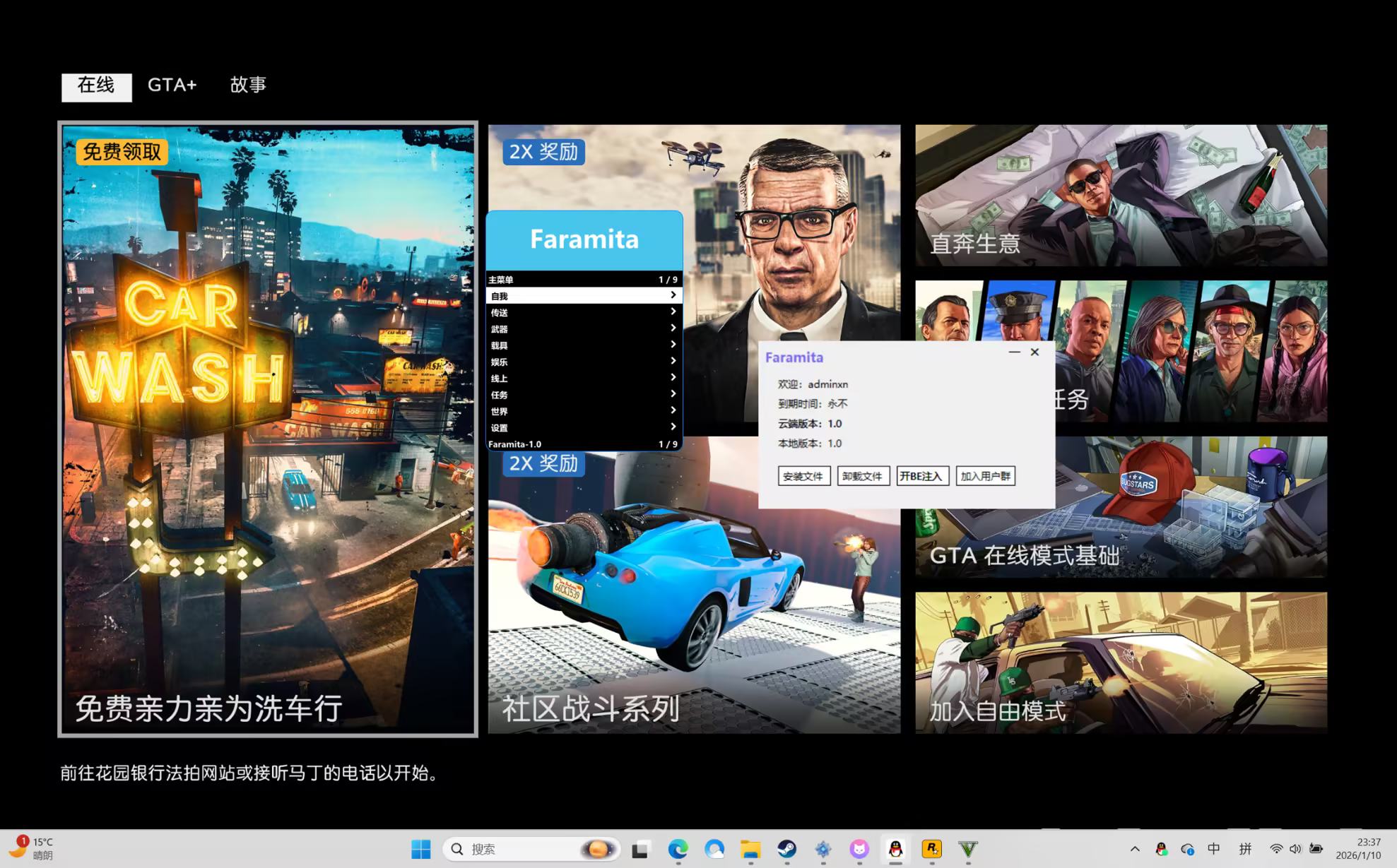Click the Windows Start button
This screenshot has width=1397, height=868.
(x=420, y=849)
